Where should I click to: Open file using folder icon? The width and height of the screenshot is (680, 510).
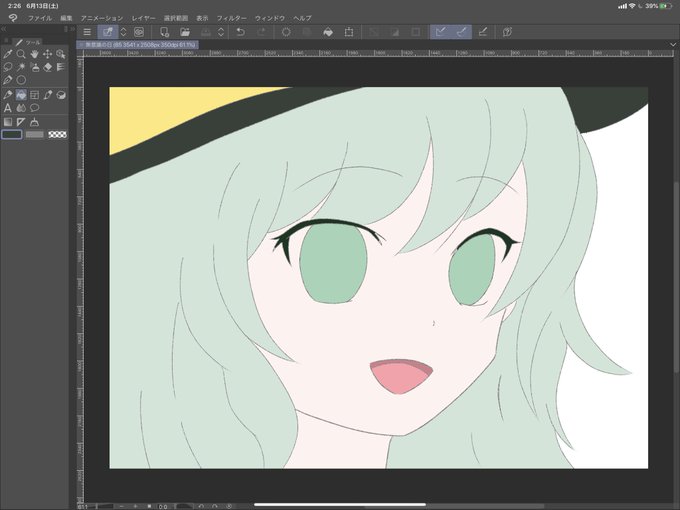(185, 32)
